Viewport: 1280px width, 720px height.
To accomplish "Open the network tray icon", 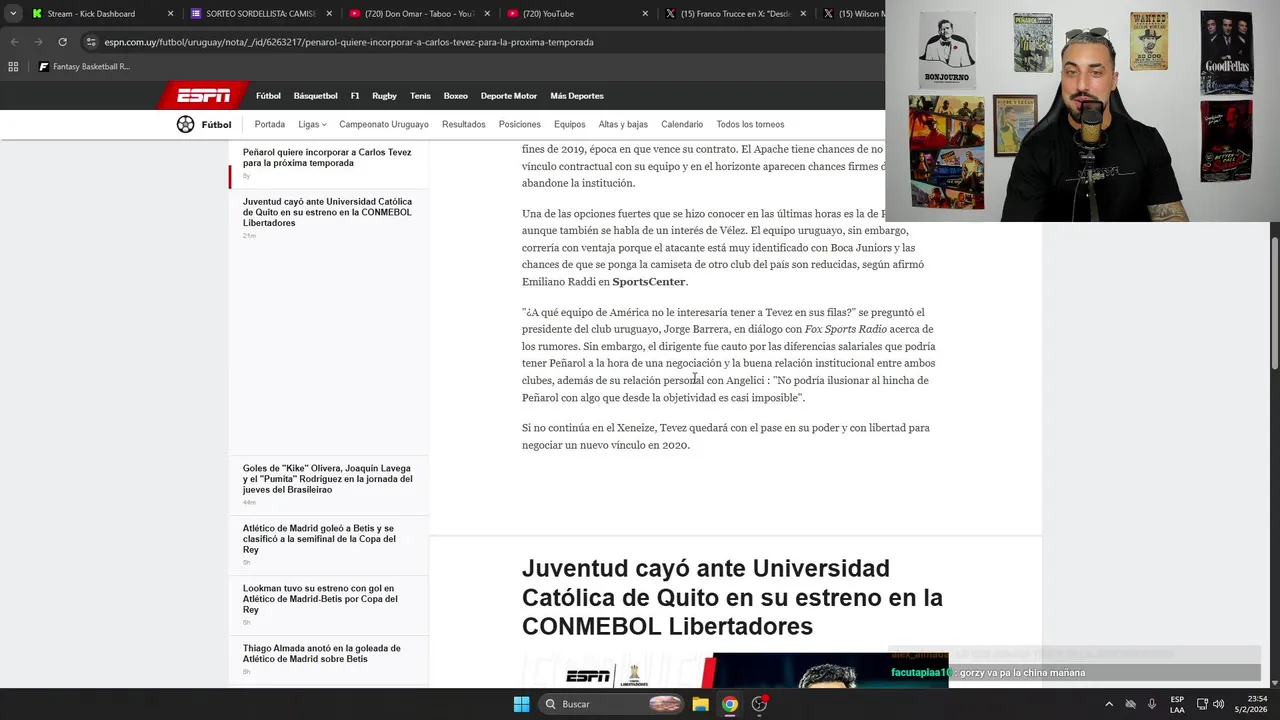I will [x=1202, y=704].
